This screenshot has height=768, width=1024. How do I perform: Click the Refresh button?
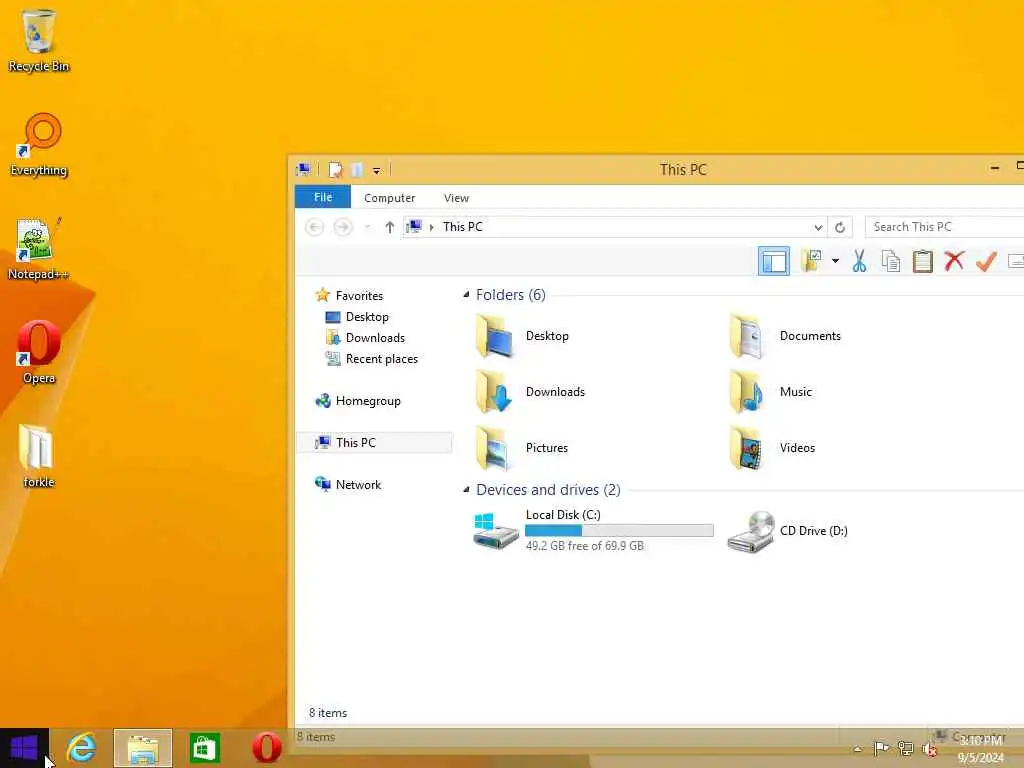pos(840,227)
